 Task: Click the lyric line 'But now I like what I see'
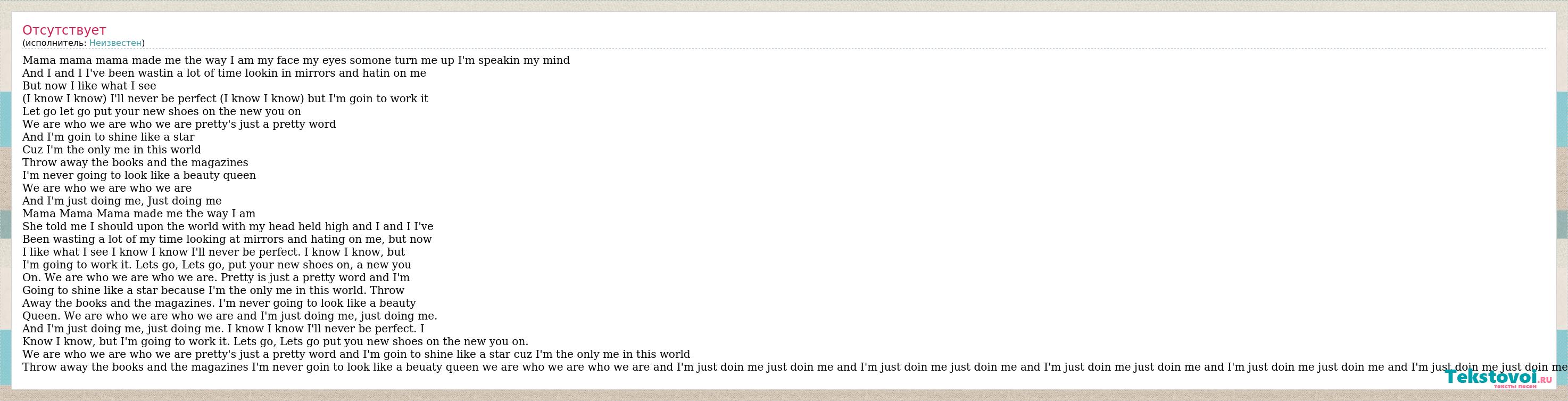pyautogui.click(x=89, y=86)
